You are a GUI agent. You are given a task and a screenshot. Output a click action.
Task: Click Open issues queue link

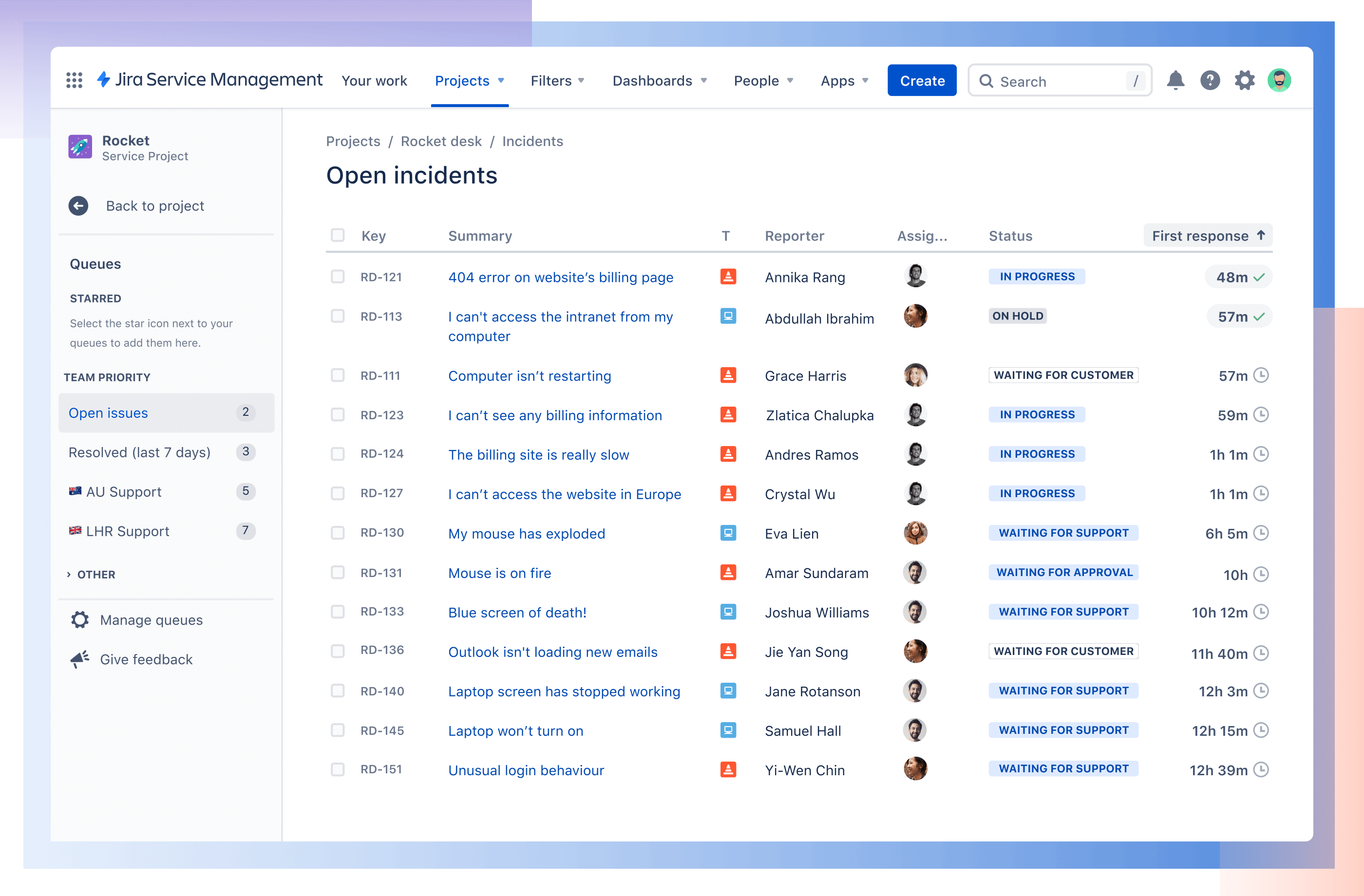coord(108,412)
